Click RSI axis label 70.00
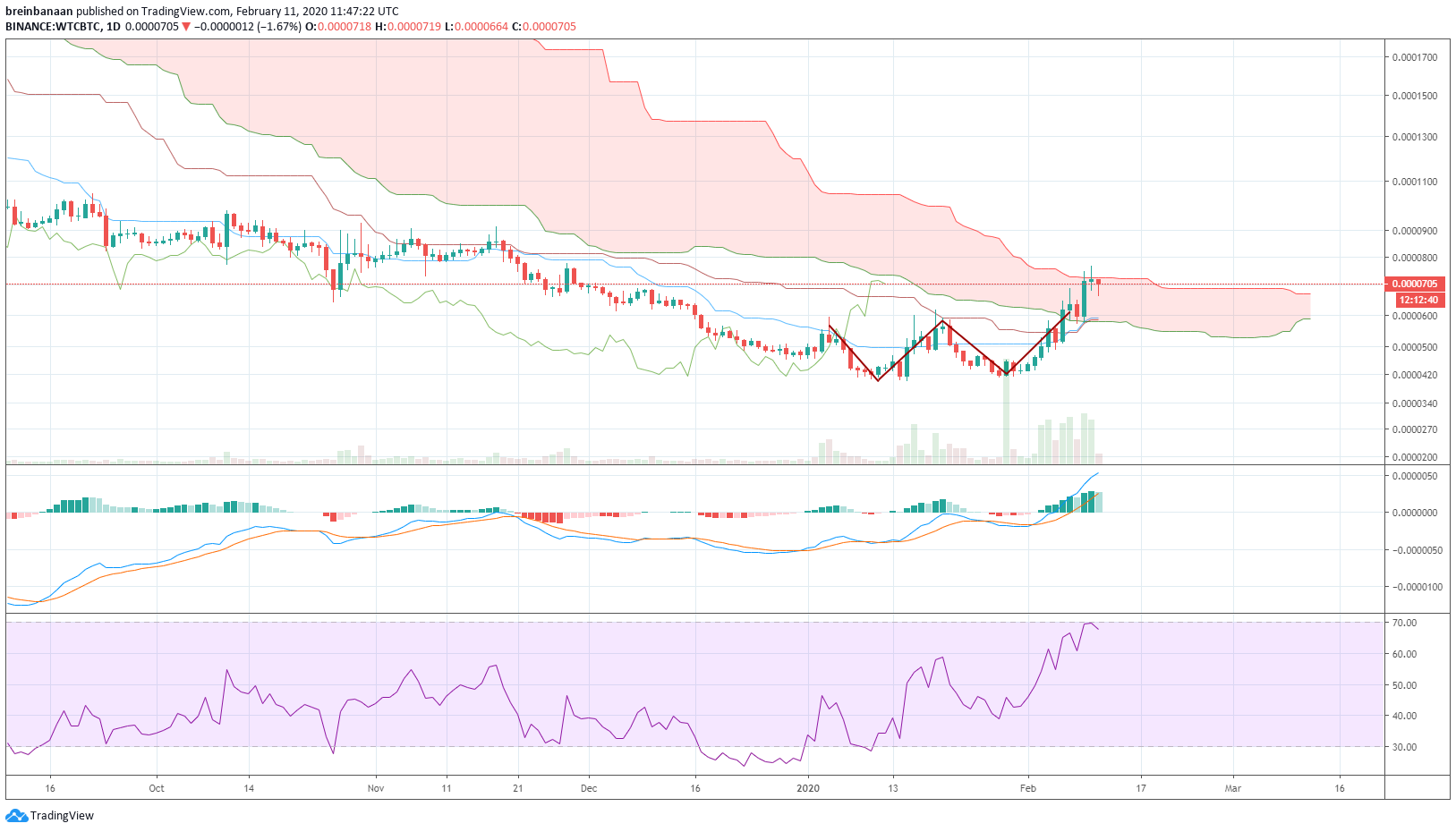 (x=1405, y=623)
